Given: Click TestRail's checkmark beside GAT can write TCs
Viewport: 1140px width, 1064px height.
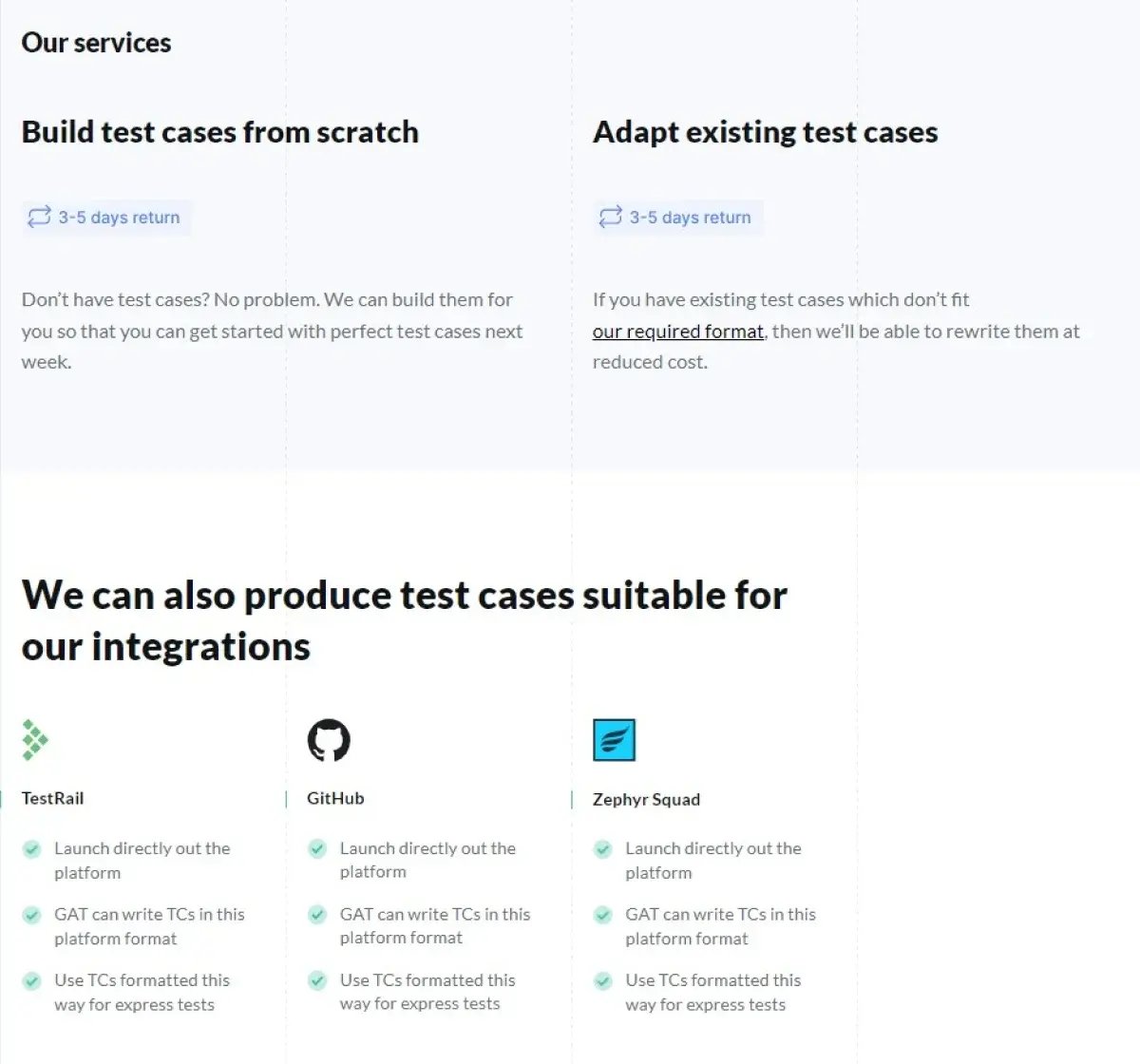Looking at the screenshot, I should [32, 915].
